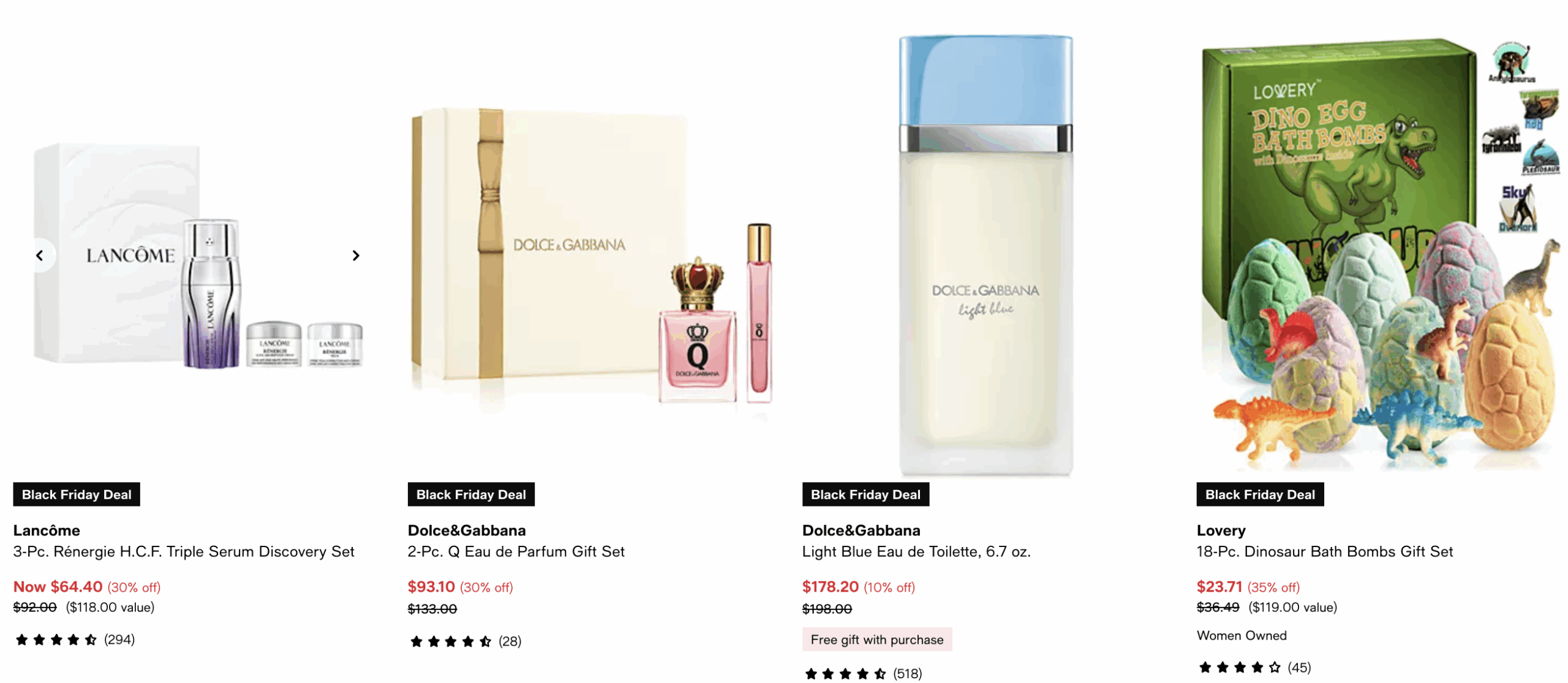Select Black Friday Deal badge on Lovery set
1568x683 pixels.
[x=1260, y=494]
